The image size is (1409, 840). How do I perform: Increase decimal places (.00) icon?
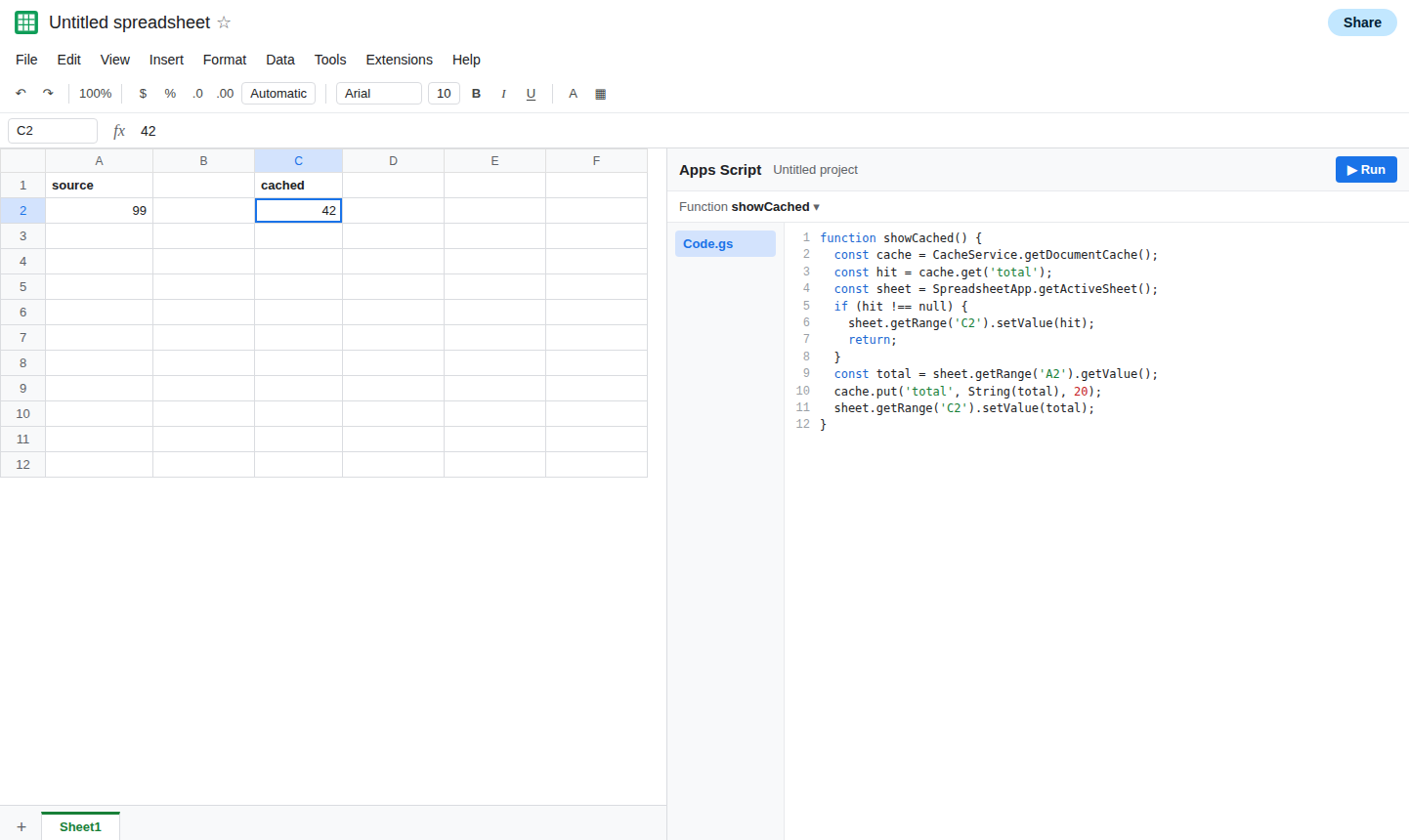coord(225,94)
